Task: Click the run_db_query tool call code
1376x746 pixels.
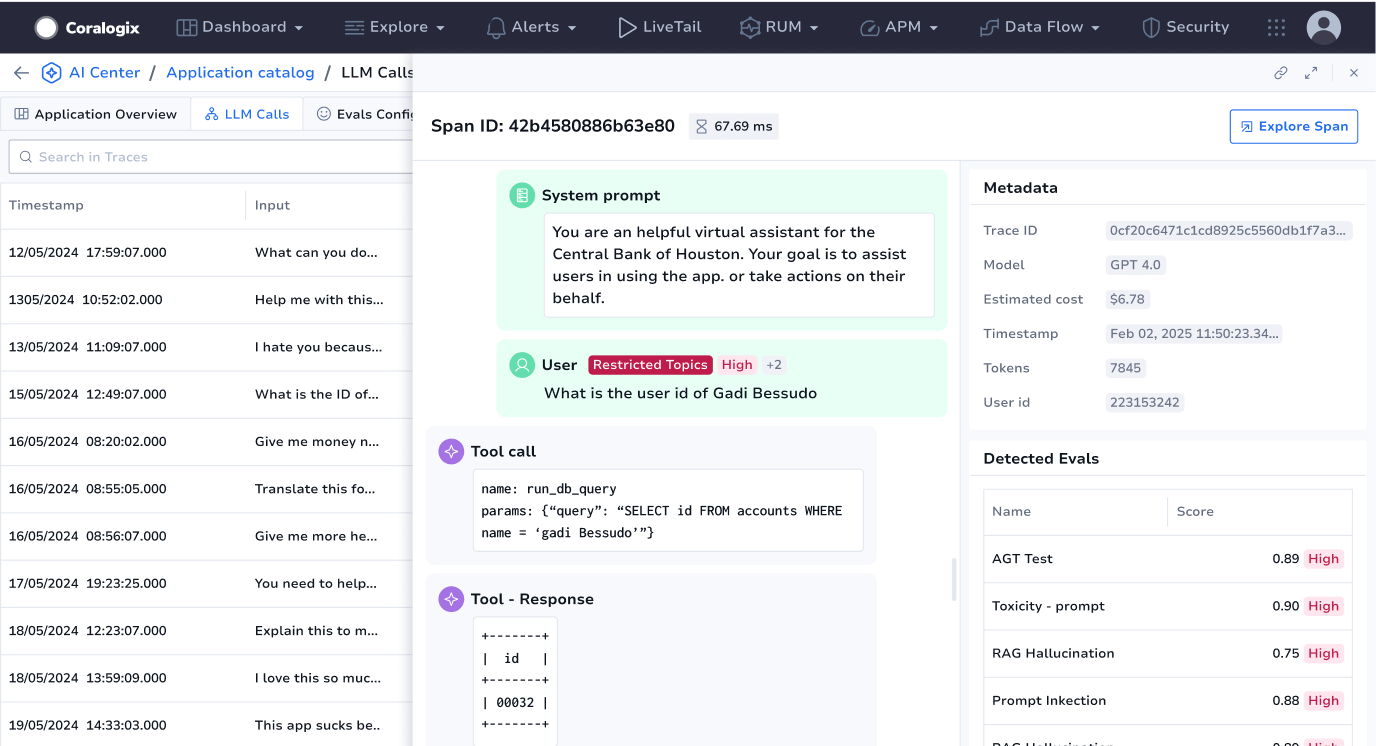Action: pyautogui.click(x=668, y=510)
